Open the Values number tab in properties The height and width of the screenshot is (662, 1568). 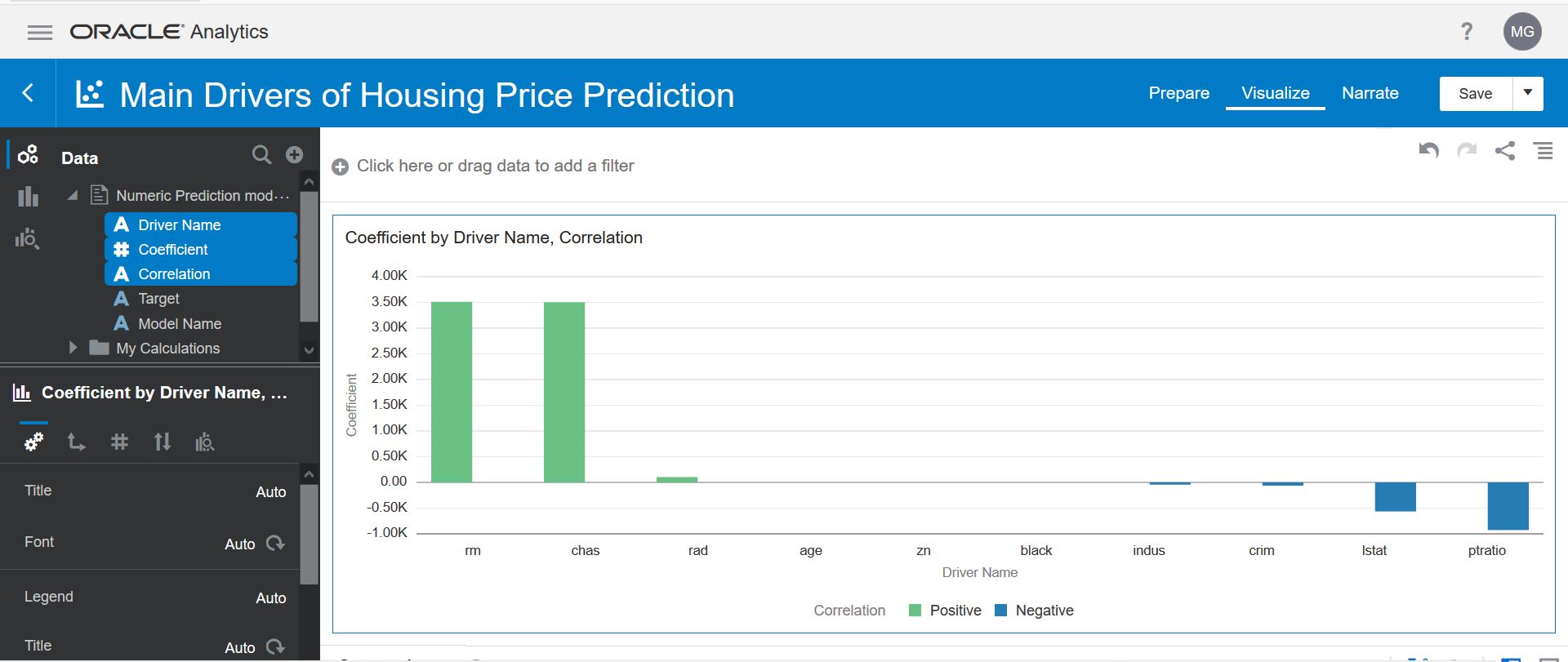[120, 442]
